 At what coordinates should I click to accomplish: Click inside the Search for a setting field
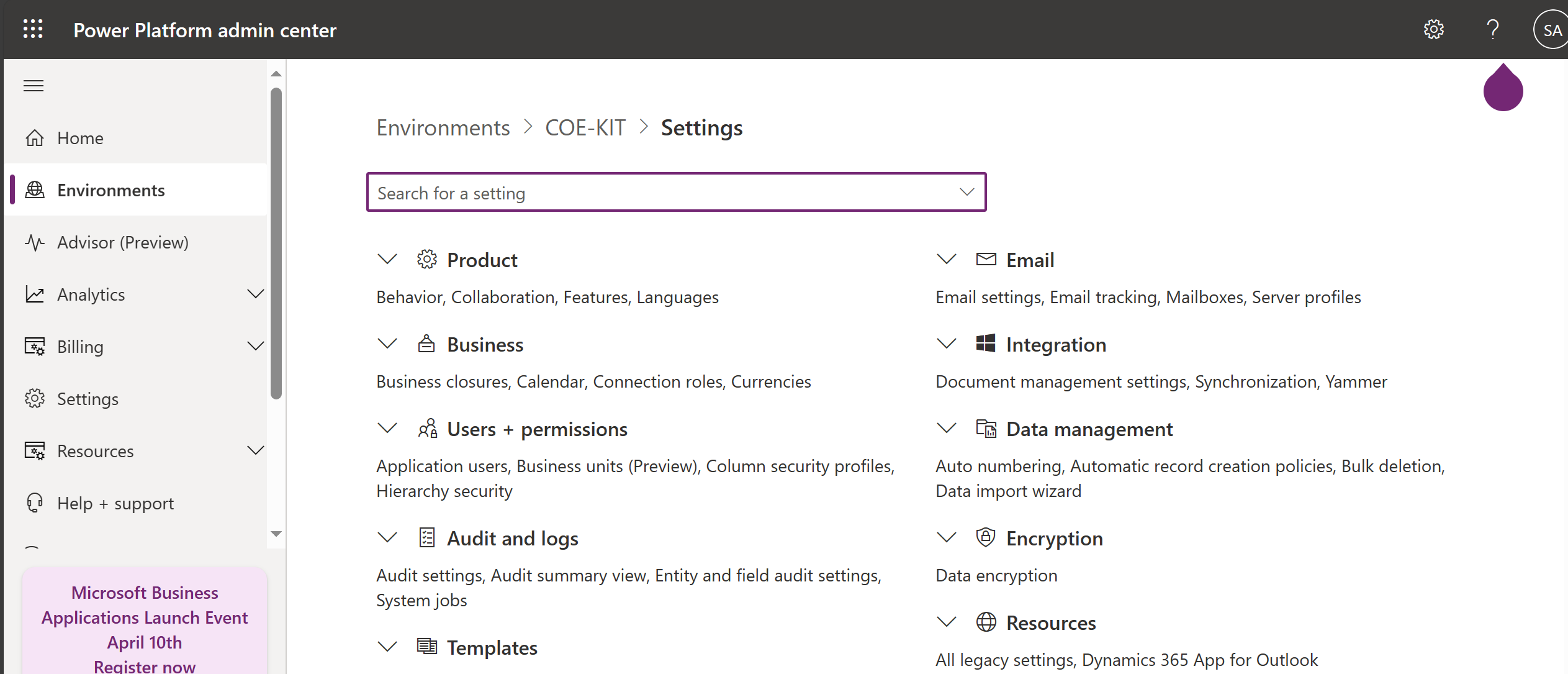tap(621, 192)
